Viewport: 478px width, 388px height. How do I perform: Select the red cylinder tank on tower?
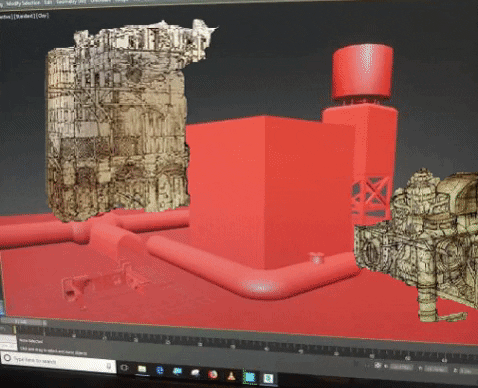[363, 72]
